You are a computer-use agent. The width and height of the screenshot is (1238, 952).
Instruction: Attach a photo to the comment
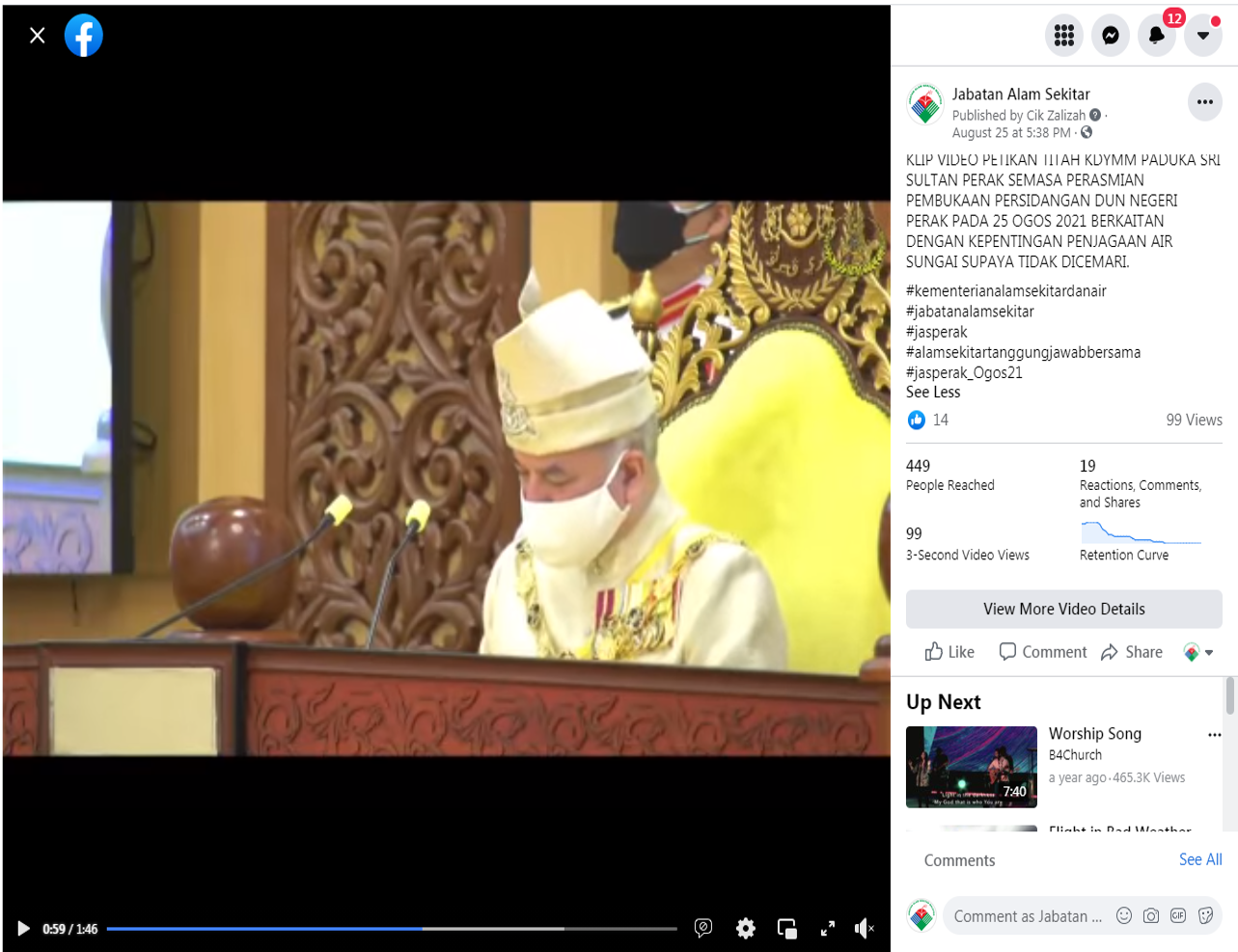click(1151, 916)
